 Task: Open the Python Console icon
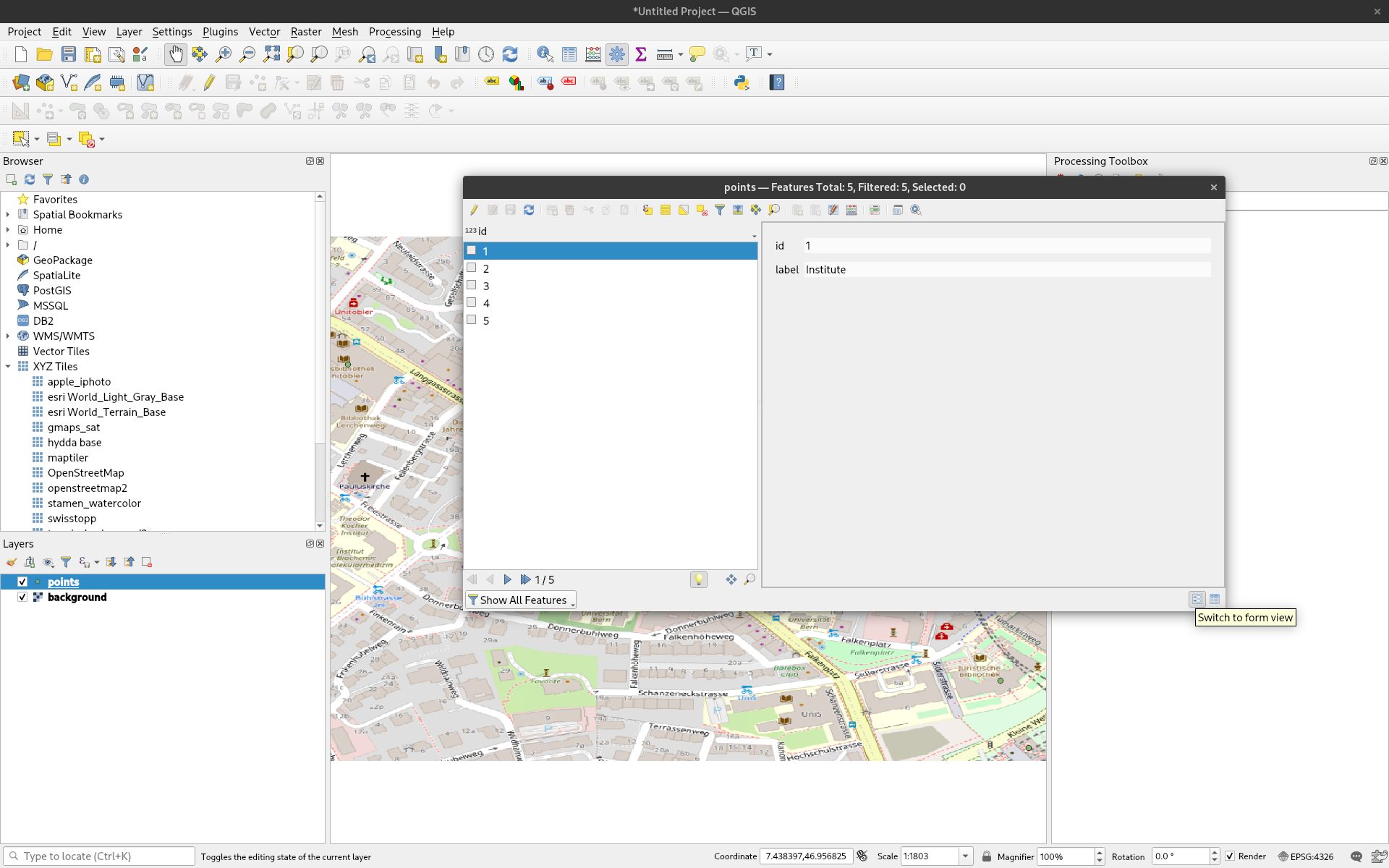[x=742, y=82]
